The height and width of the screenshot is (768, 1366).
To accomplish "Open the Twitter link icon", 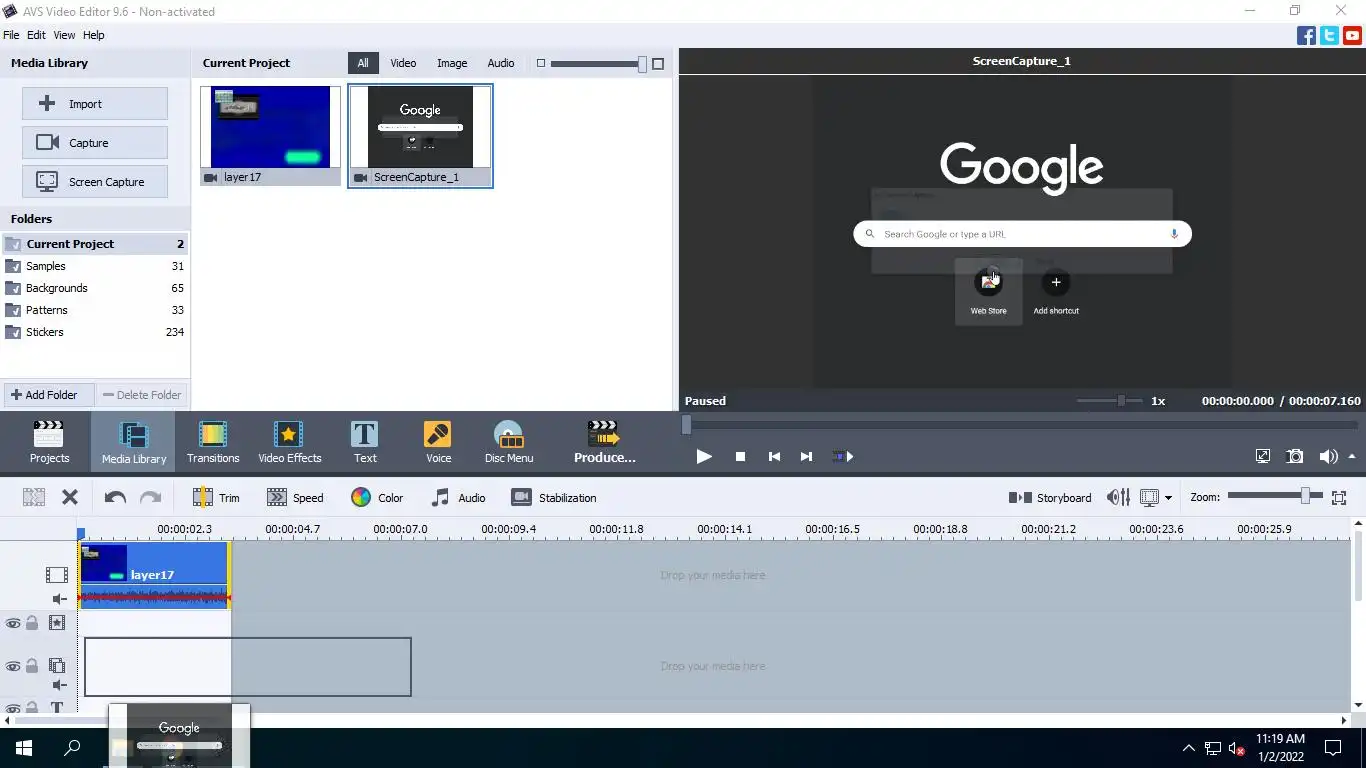I will (x=1329, y=35).
